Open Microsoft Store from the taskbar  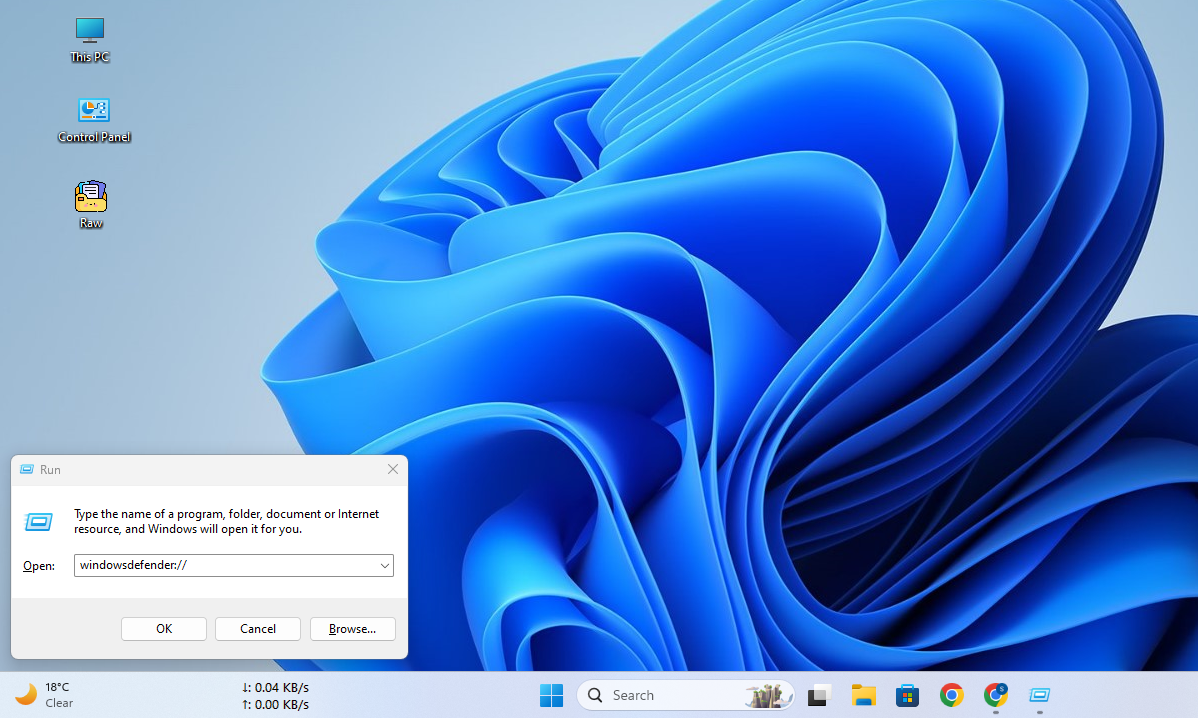coord(907,695)
